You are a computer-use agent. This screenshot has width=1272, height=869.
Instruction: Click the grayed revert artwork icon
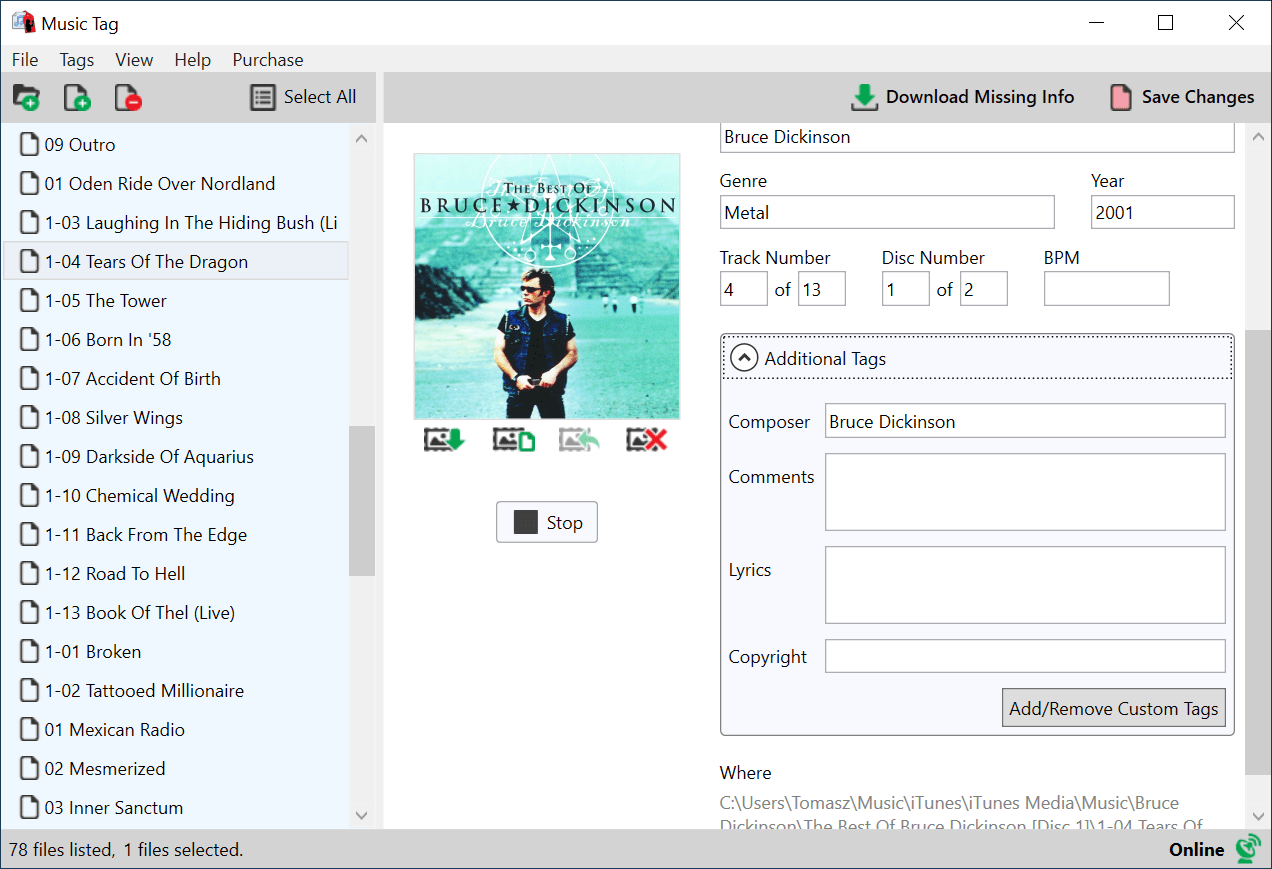point(580,440)
